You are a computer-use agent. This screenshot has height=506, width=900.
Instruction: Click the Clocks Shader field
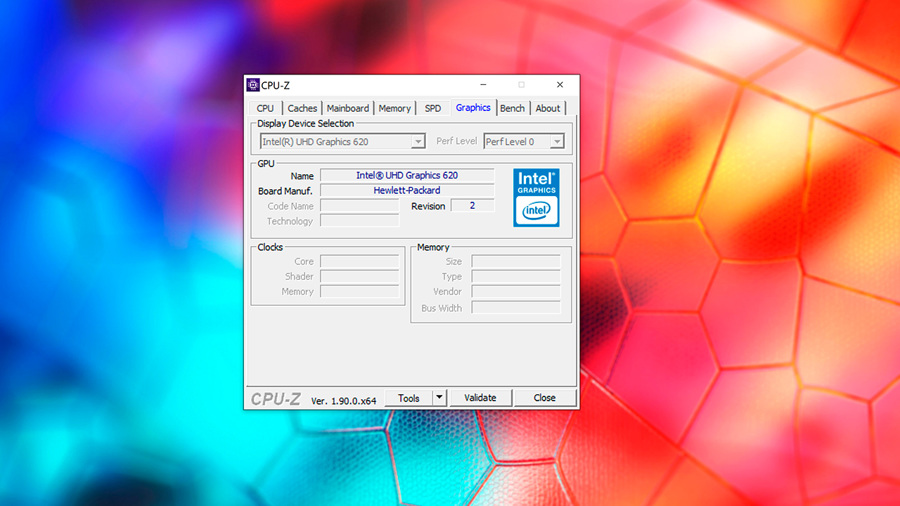tap(359, 276)
